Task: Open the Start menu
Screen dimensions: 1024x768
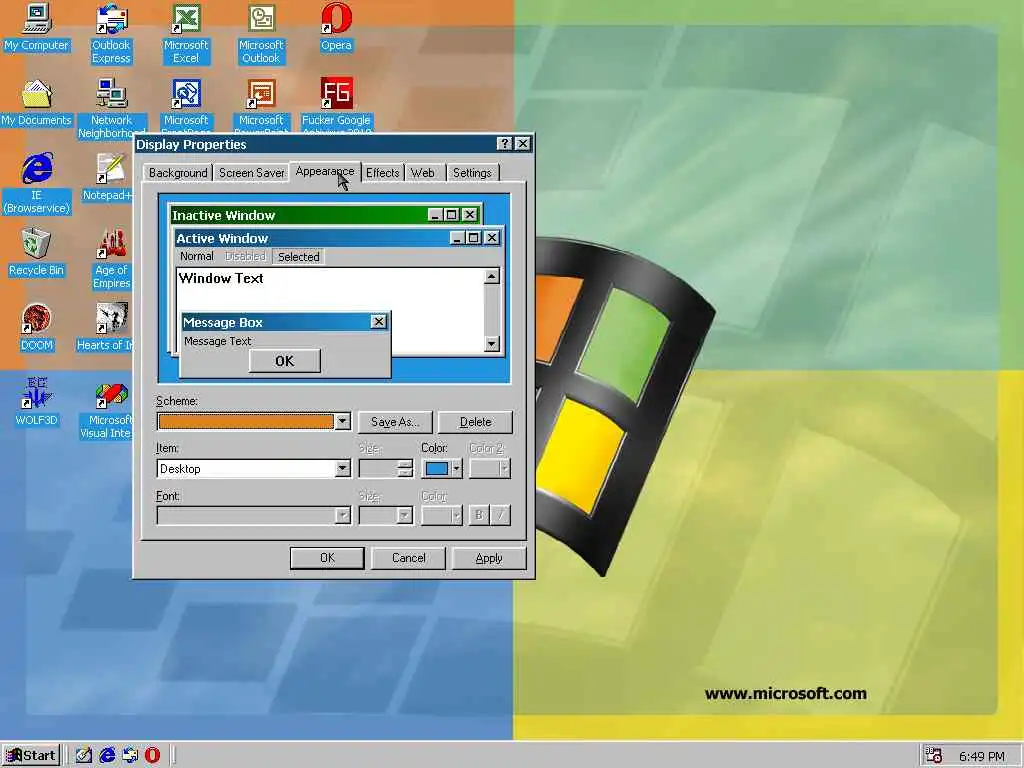Action: pos(31,756)
